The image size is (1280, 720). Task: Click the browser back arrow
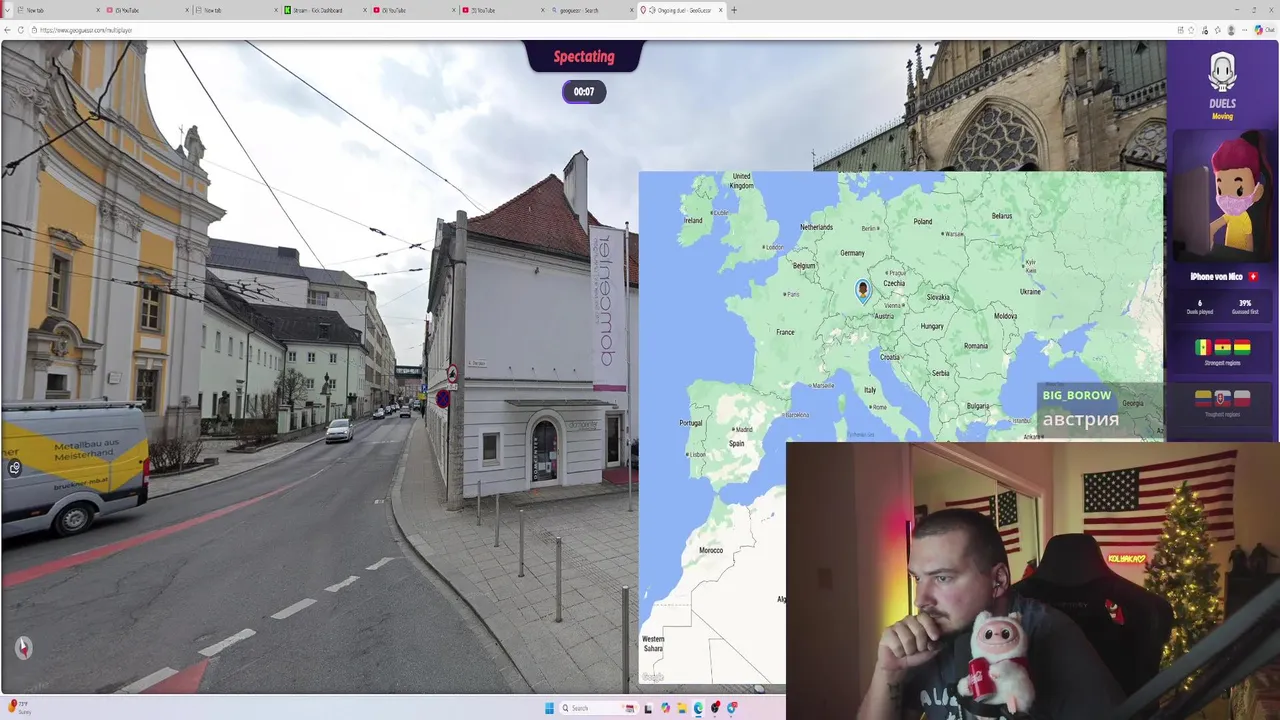tap(8, 30)
